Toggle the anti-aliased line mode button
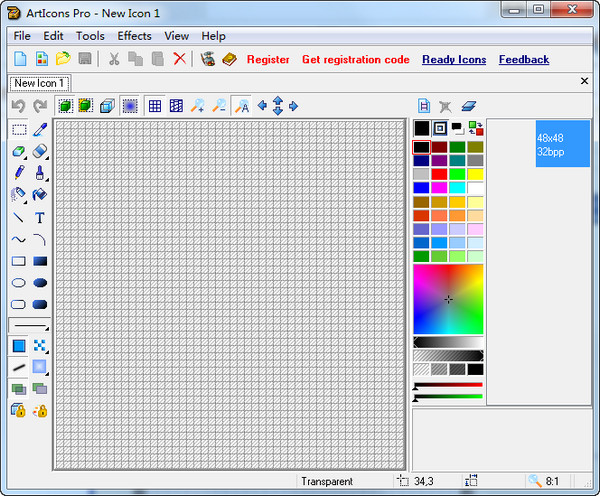The image size is (600, 496). coord(19,367)
